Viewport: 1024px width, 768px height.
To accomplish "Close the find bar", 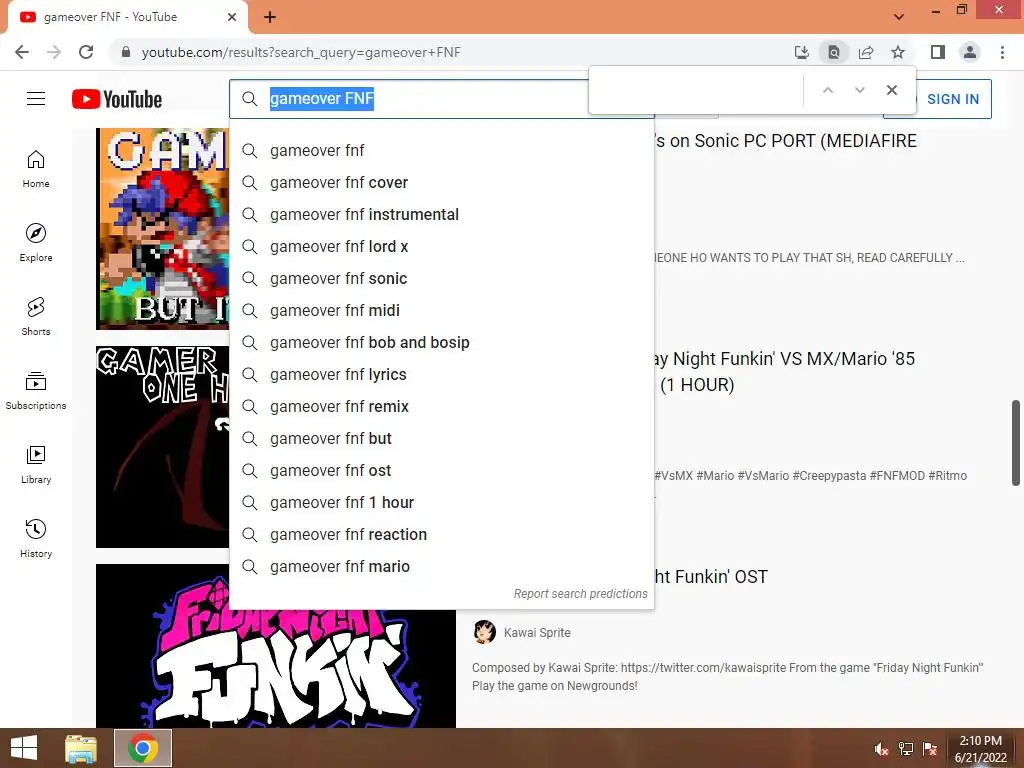I will [892, 90].
